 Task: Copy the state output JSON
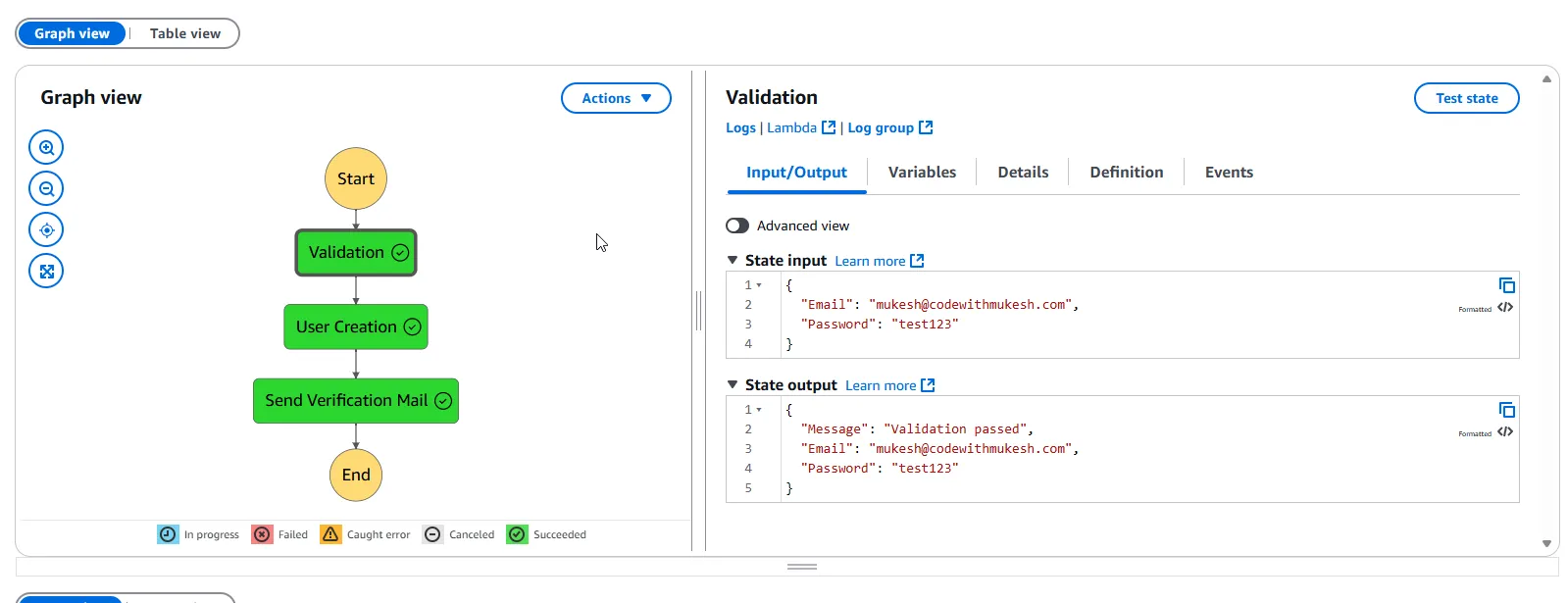click(1506, 410)
